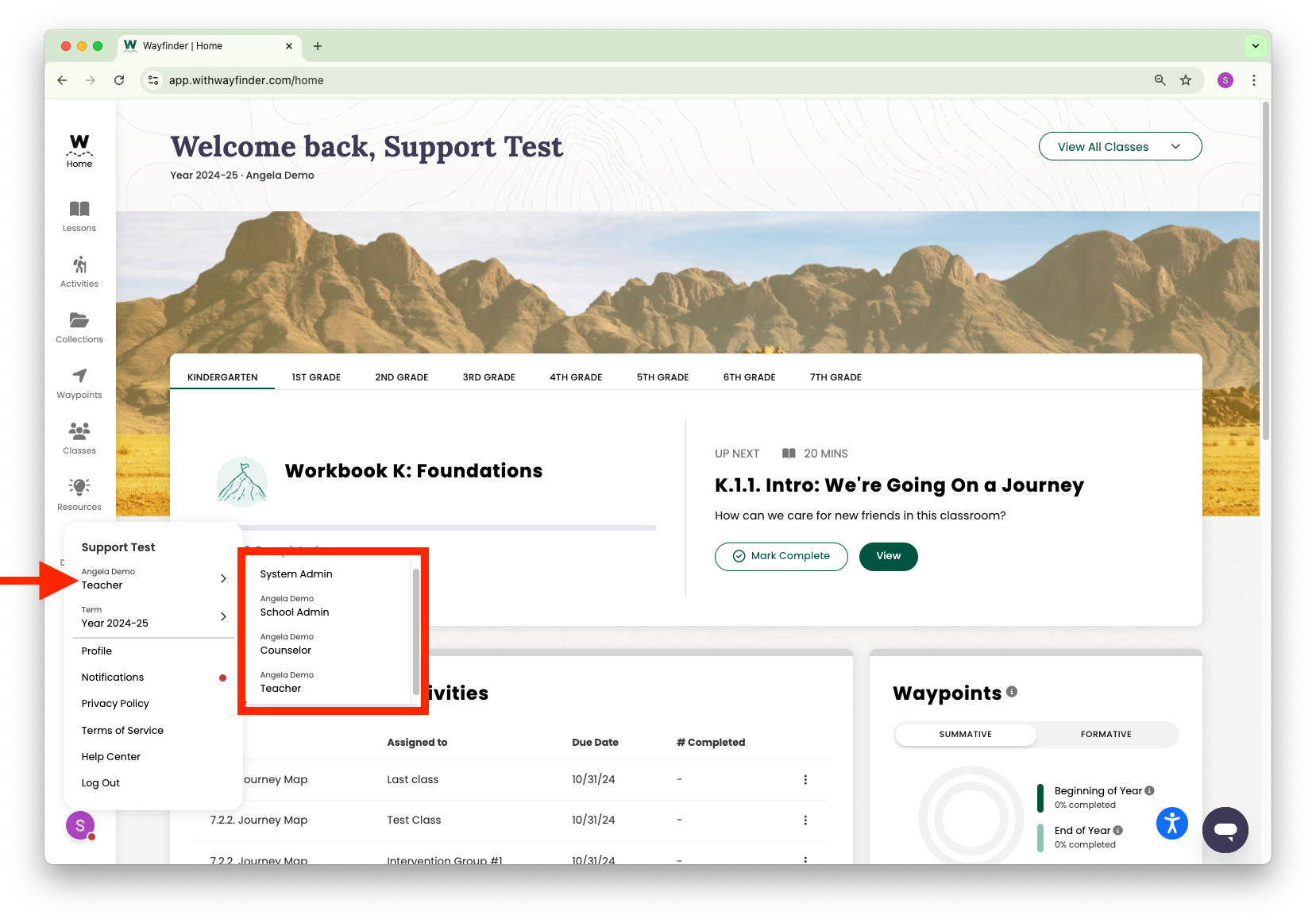Select the Summative toggle option
The width and height of the screenshot is (1316, 923).
click(x=965, y=735)
